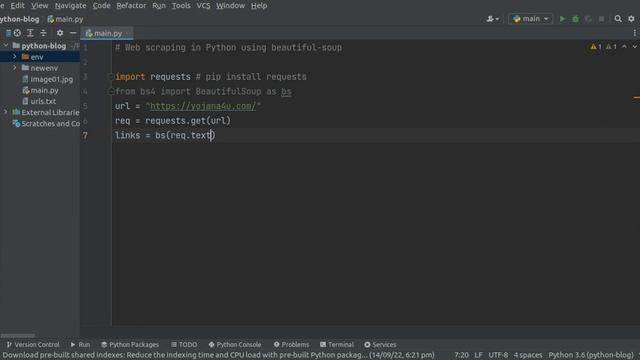This screenshot has height=360, width=640.
Task: Open the TODO tool window
Action: point(184,344)
